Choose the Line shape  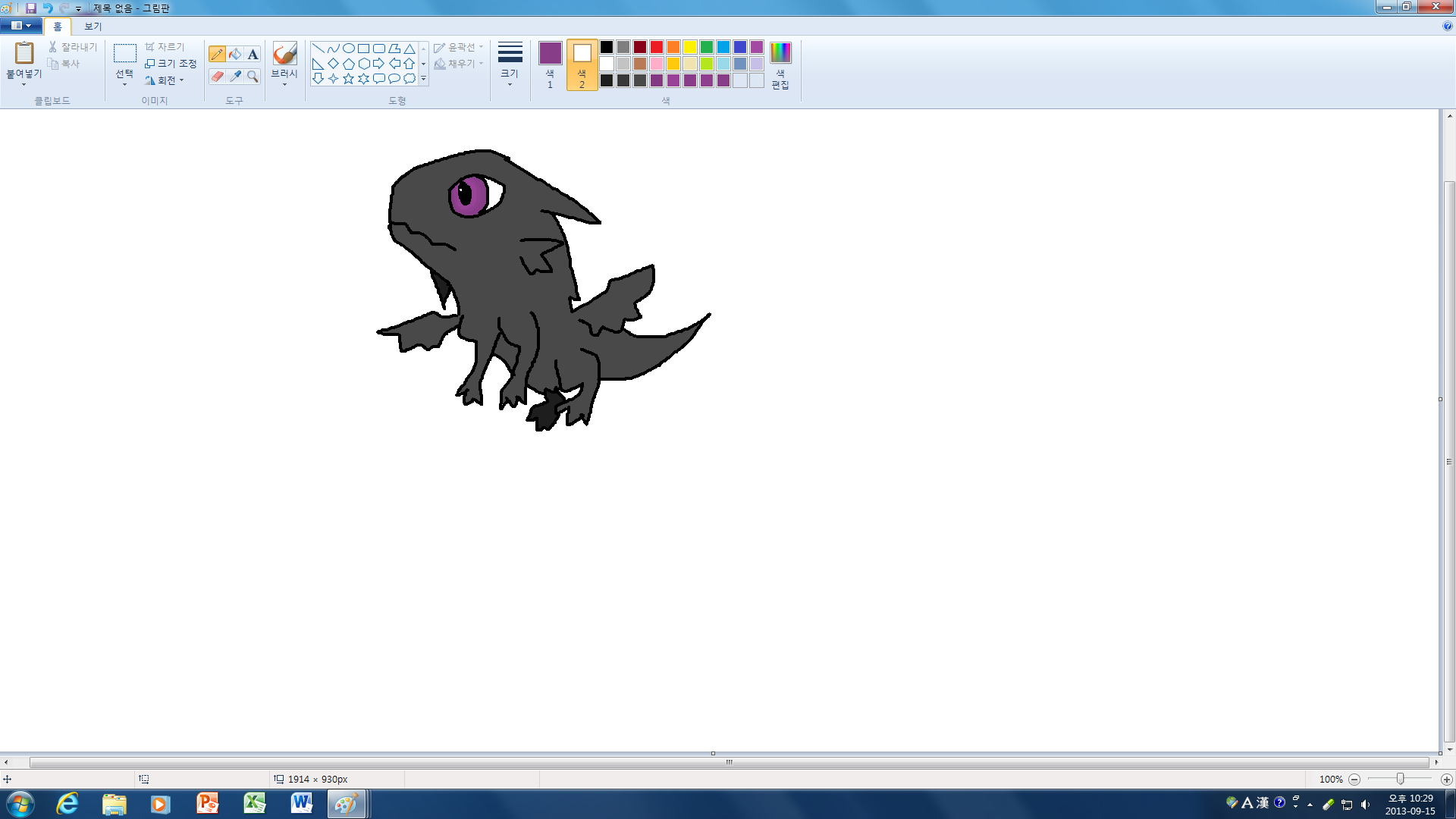[318, 49]
